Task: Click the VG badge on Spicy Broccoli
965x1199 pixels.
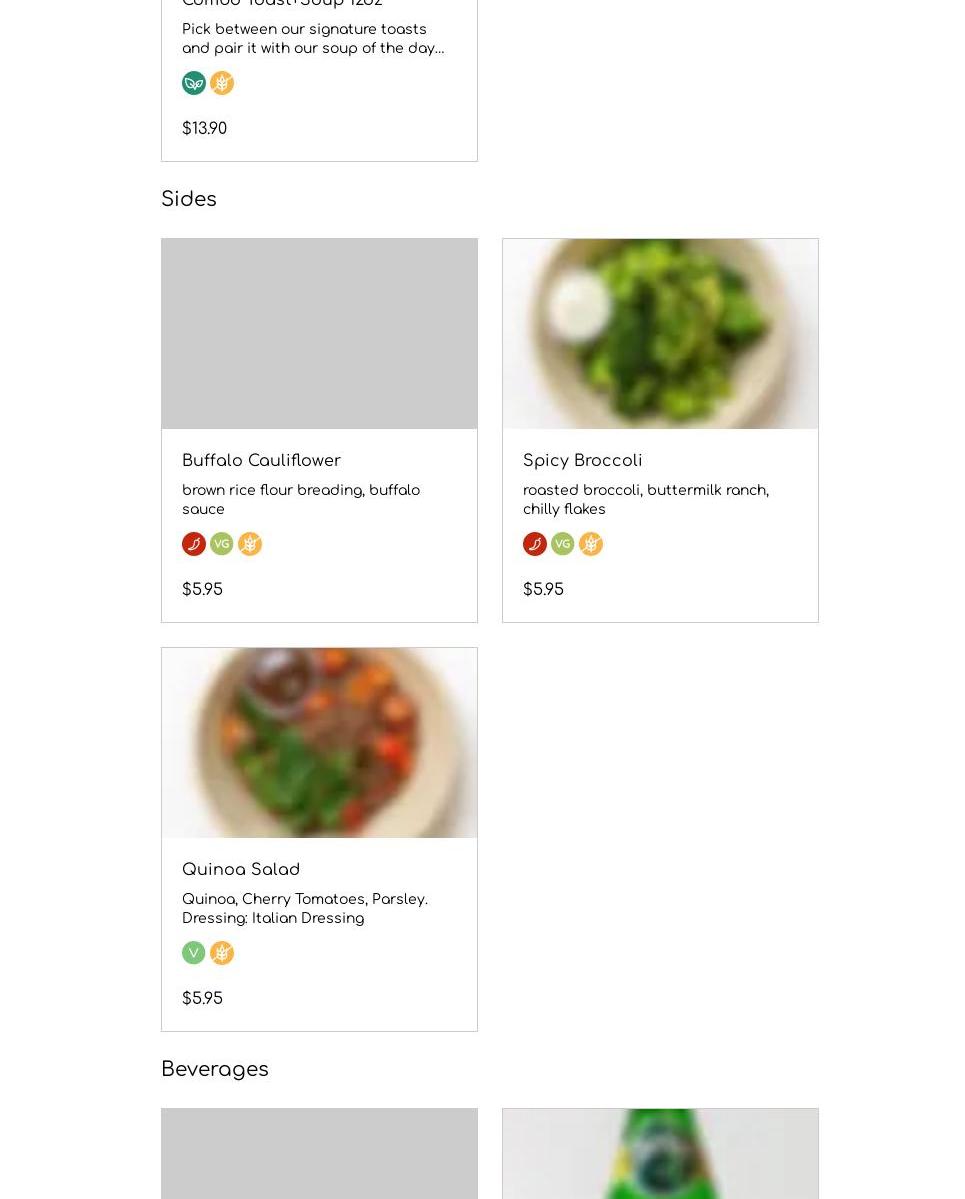Action: pyautogui.click(x=563, y=544)
